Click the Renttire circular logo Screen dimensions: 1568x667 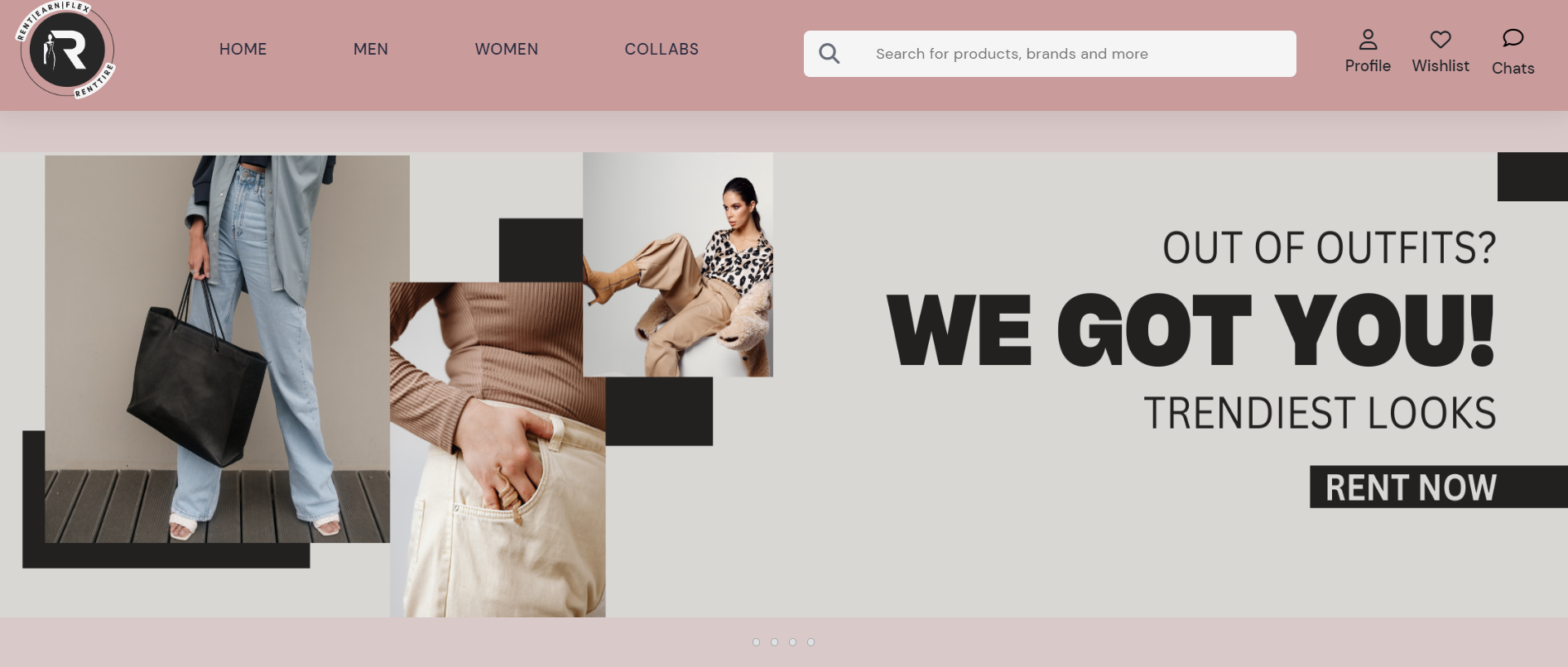click(x=66, y=50)
